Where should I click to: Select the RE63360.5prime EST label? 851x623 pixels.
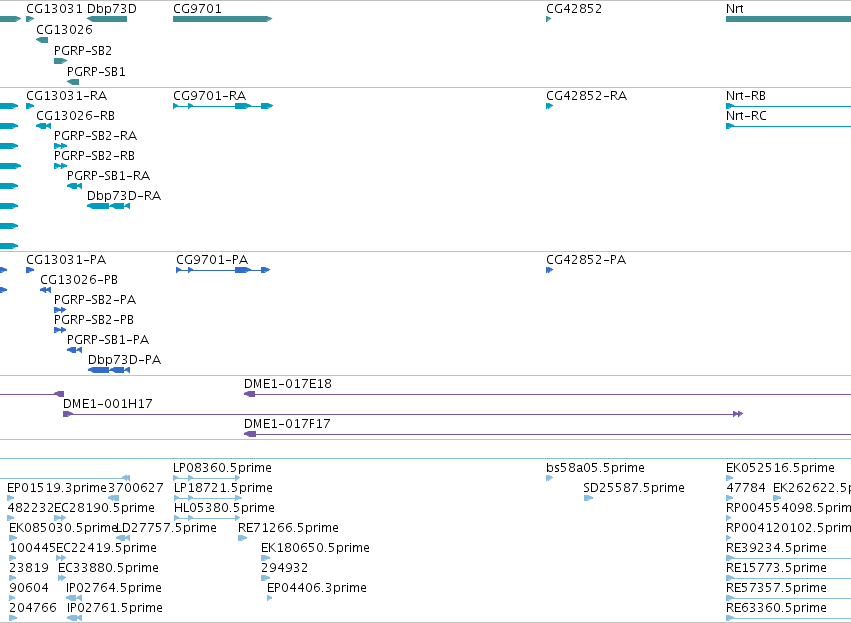coord(776,609)
